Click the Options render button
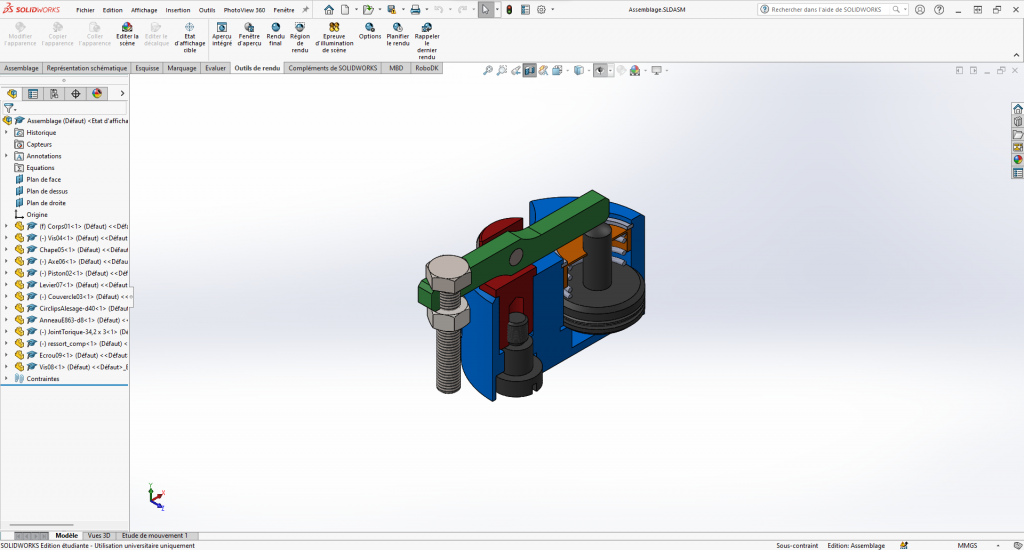The height and width of the screenshot is (550, 1024). 370,27
